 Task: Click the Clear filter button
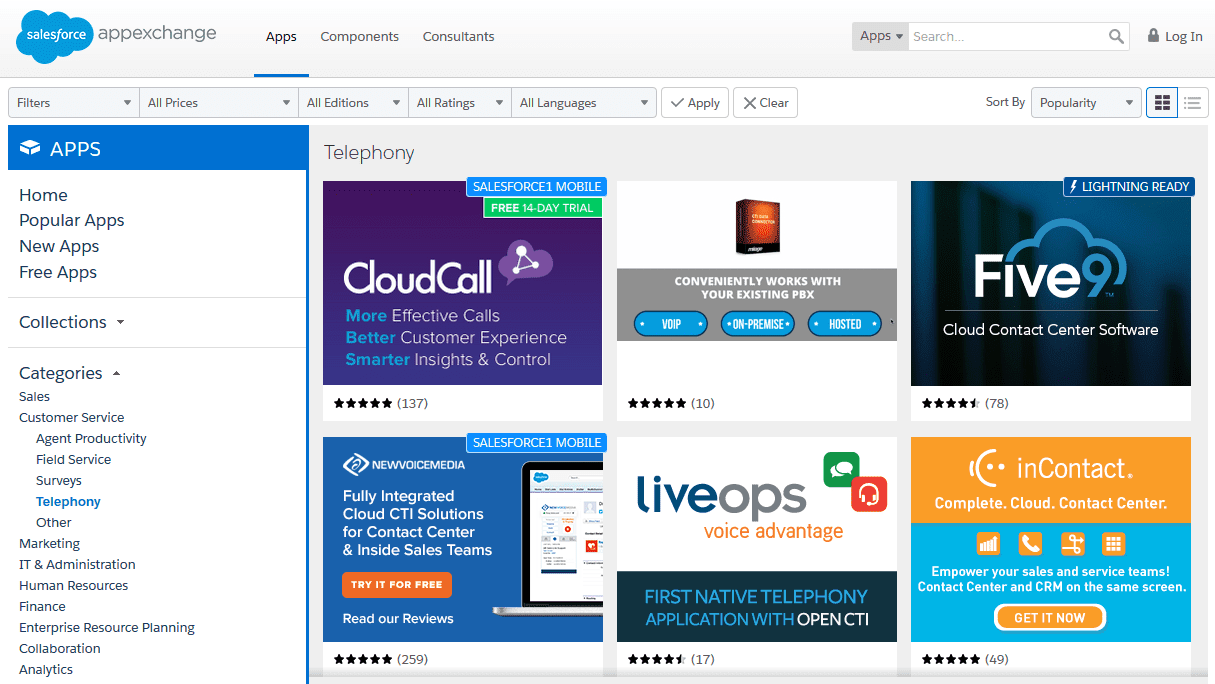[765, 102]
